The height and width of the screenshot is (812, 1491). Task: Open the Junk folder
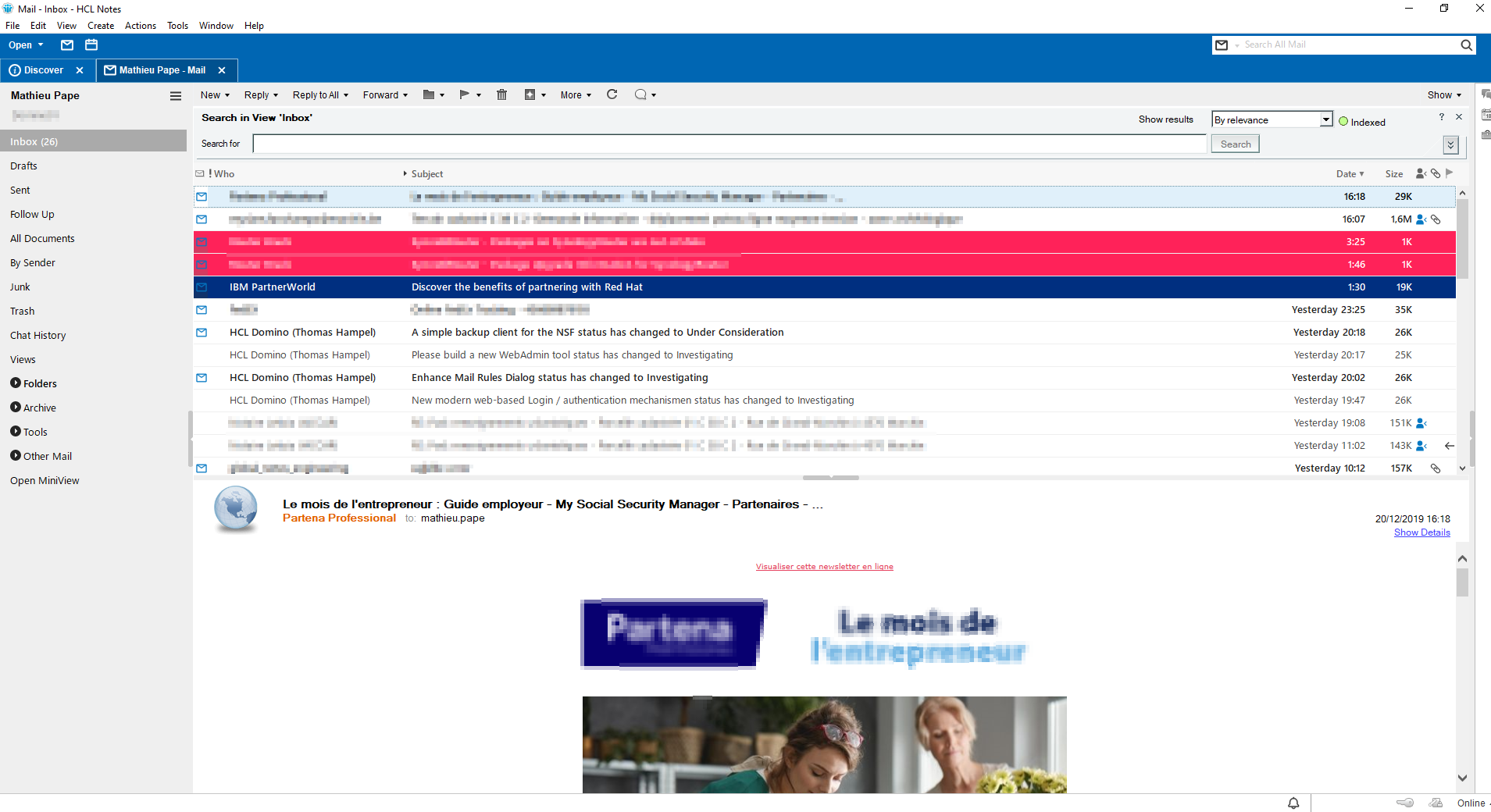pos(20,287)
